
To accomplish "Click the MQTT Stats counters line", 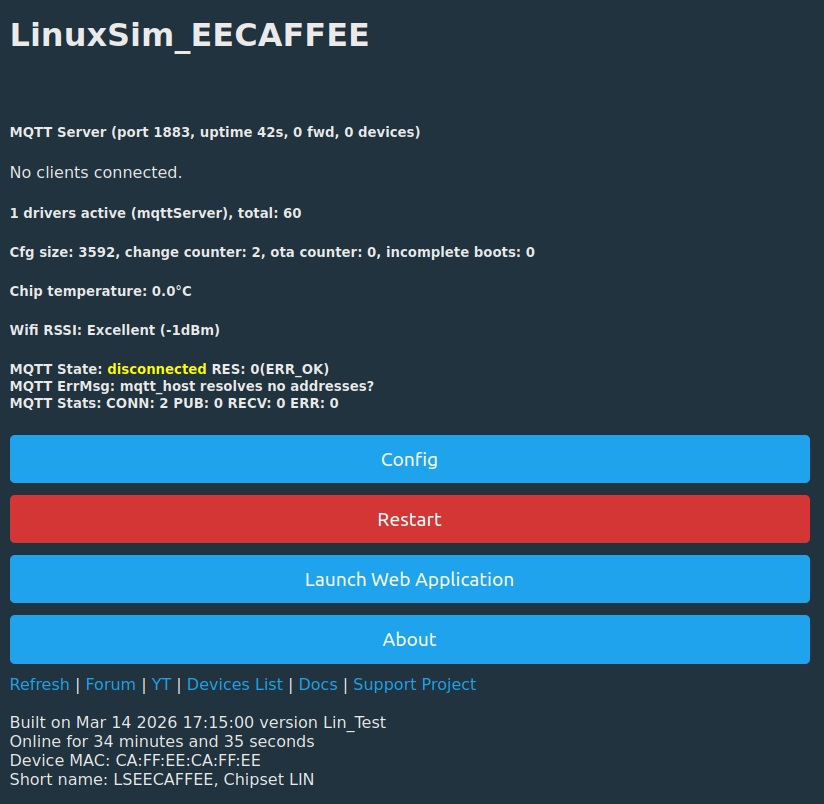I will click(x=174, y=403).
